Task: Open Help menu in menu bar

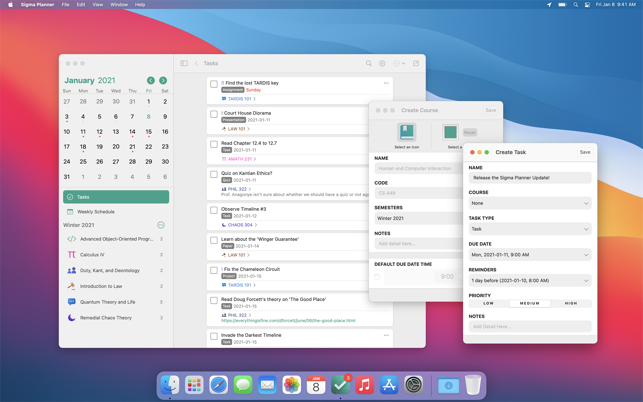Action: [140, 5]
